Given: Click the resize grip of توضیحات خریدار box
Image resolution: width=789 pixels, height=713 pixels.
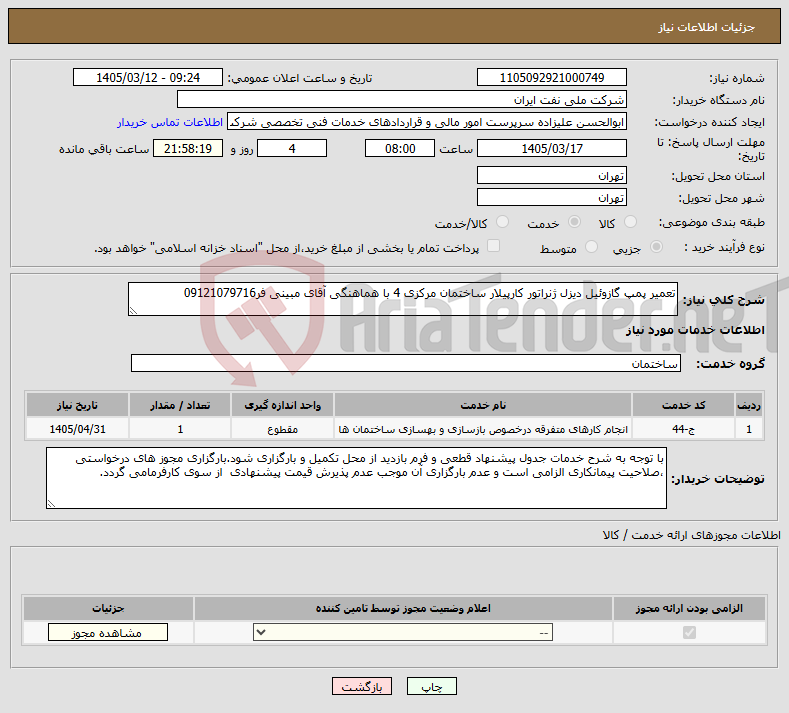Looking at the screenshot, I should (51, 504).
